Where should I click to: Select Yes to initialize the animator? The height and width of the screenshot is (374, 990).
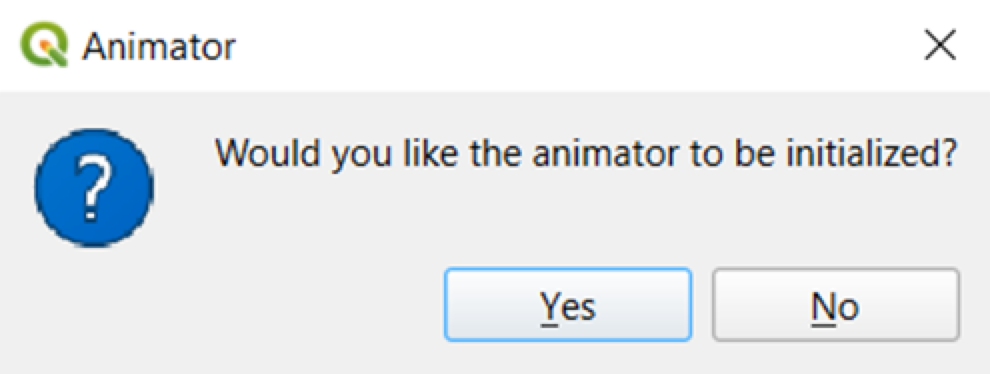click(x=568, y=305)
